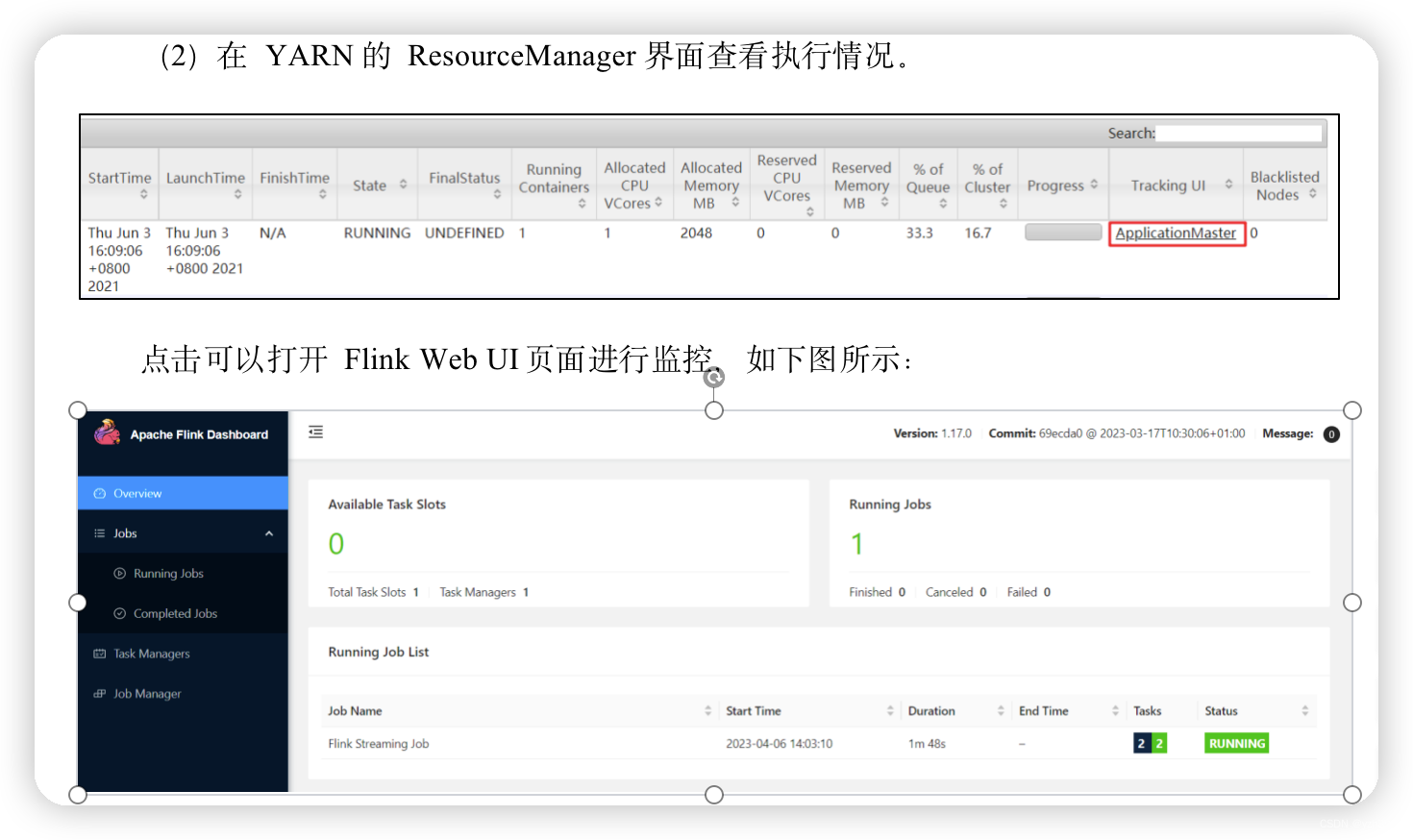Sort Job Name column in Flink list
Image resolution: width=1413 pixels, height=840 pixels.
click(708, 711)
